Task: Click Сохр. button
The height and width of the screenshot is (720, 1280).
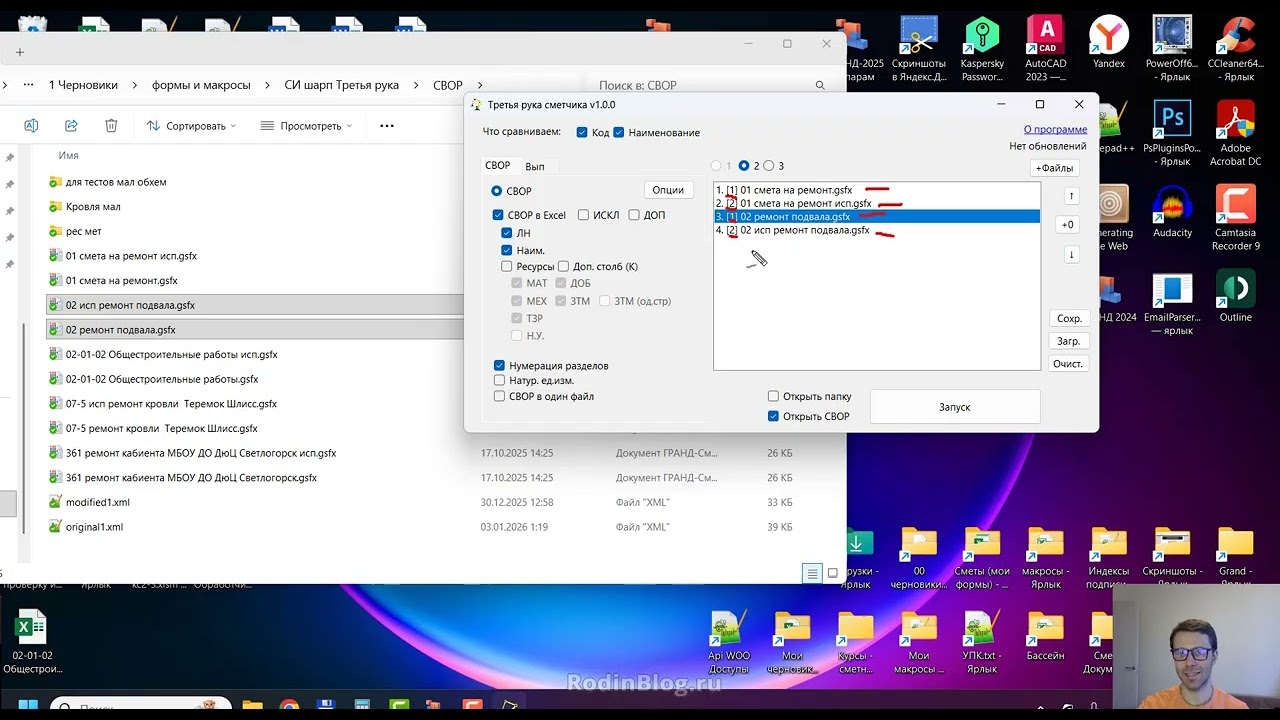Action: coord(1069,319)
